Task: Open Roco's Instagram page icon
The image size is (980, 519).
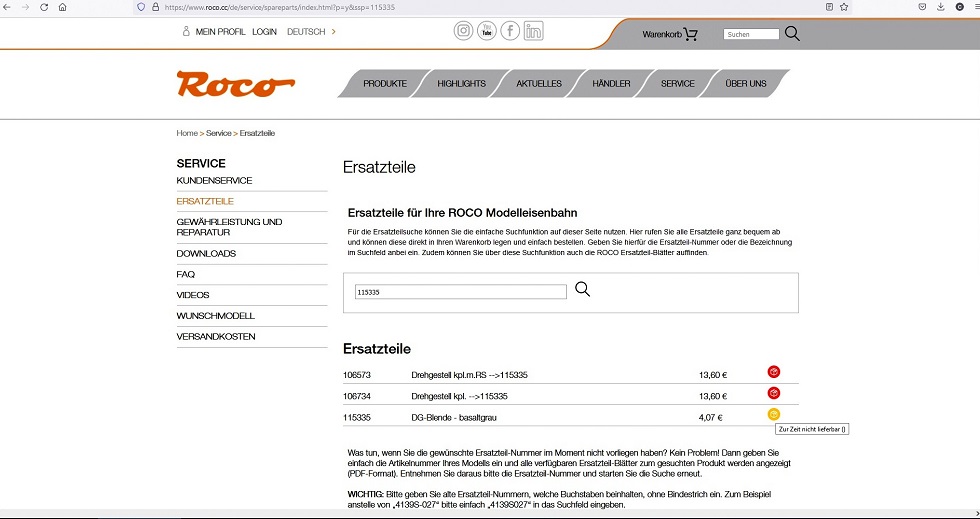Action: point(463,31)
